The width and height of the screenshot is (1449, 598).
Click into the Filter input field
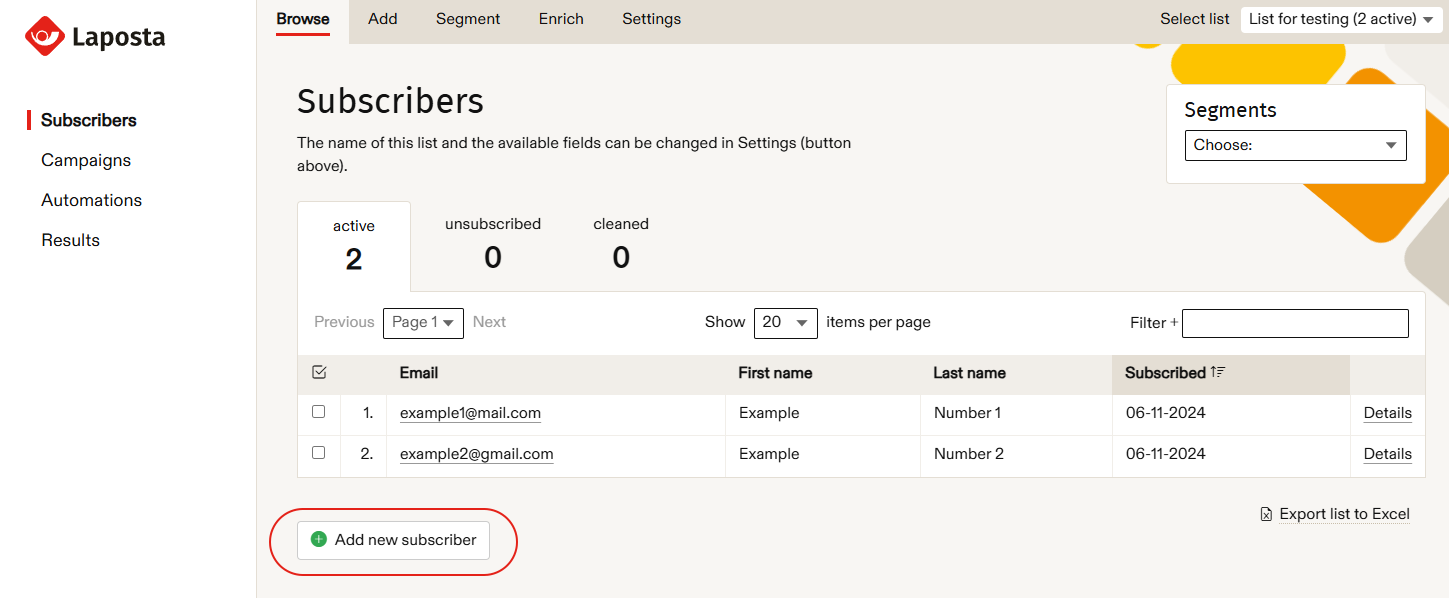point(1295,323)
